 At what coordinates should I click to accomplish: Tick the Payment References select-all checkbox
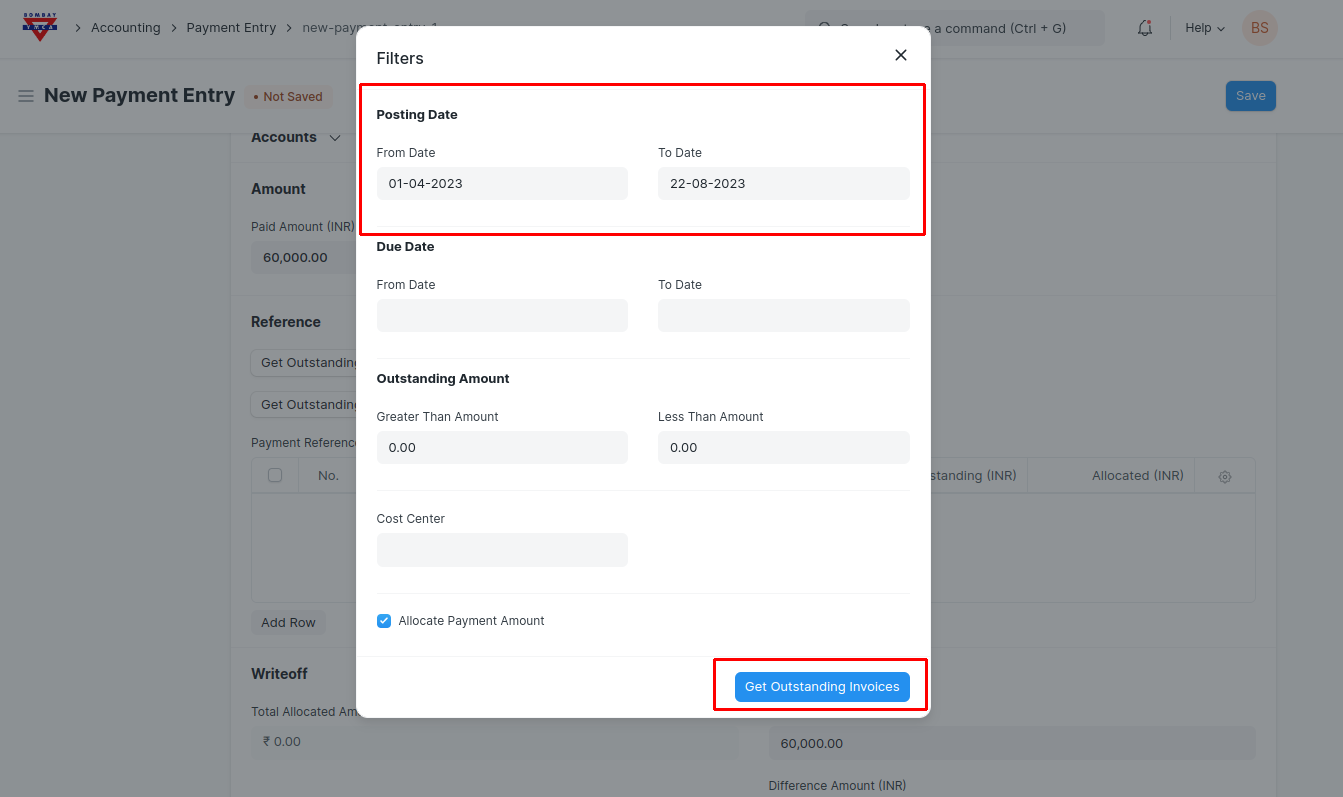coord(275,476)
